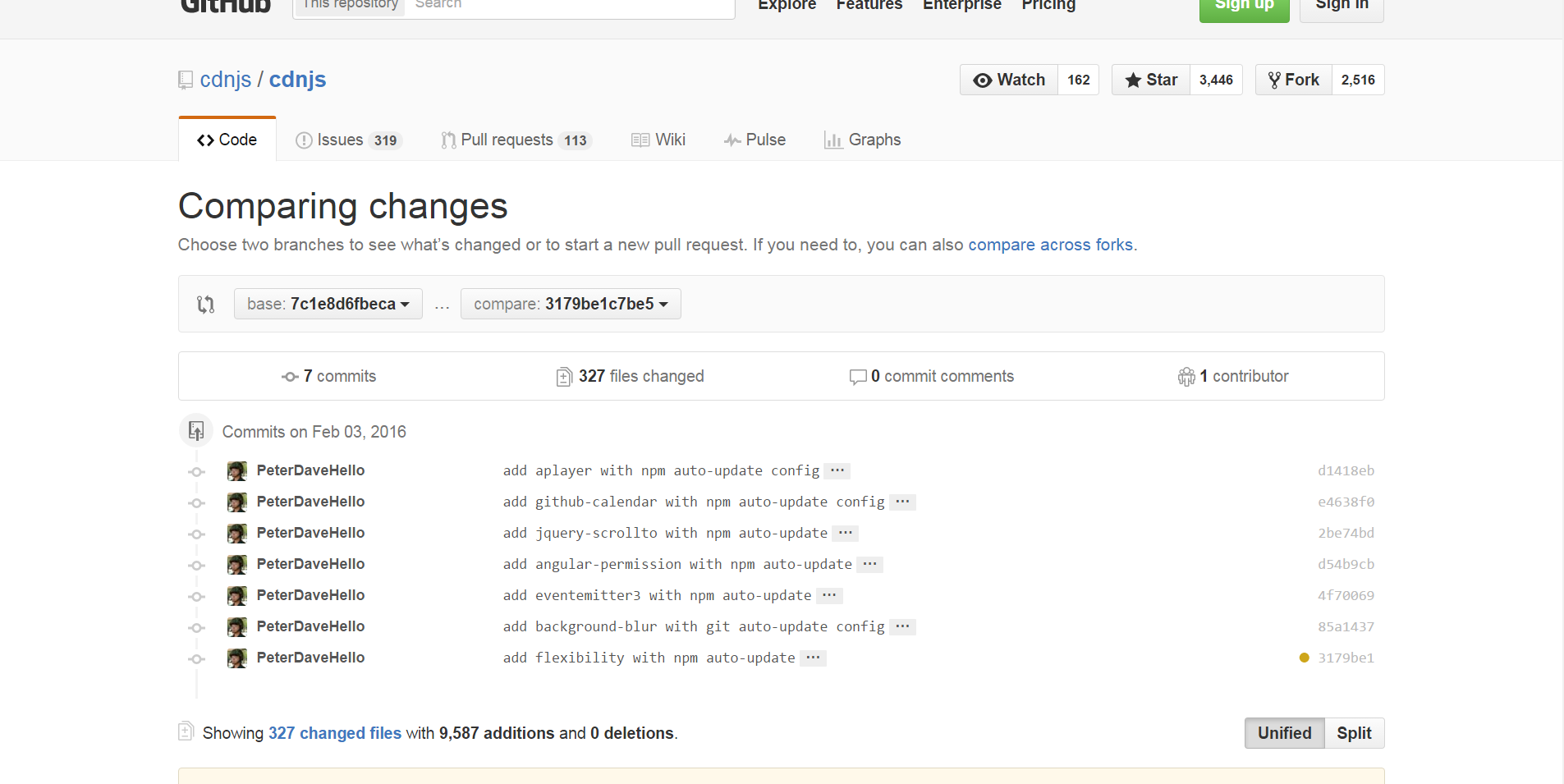Open commit hash 4f70069

(x=1346, y=595)
